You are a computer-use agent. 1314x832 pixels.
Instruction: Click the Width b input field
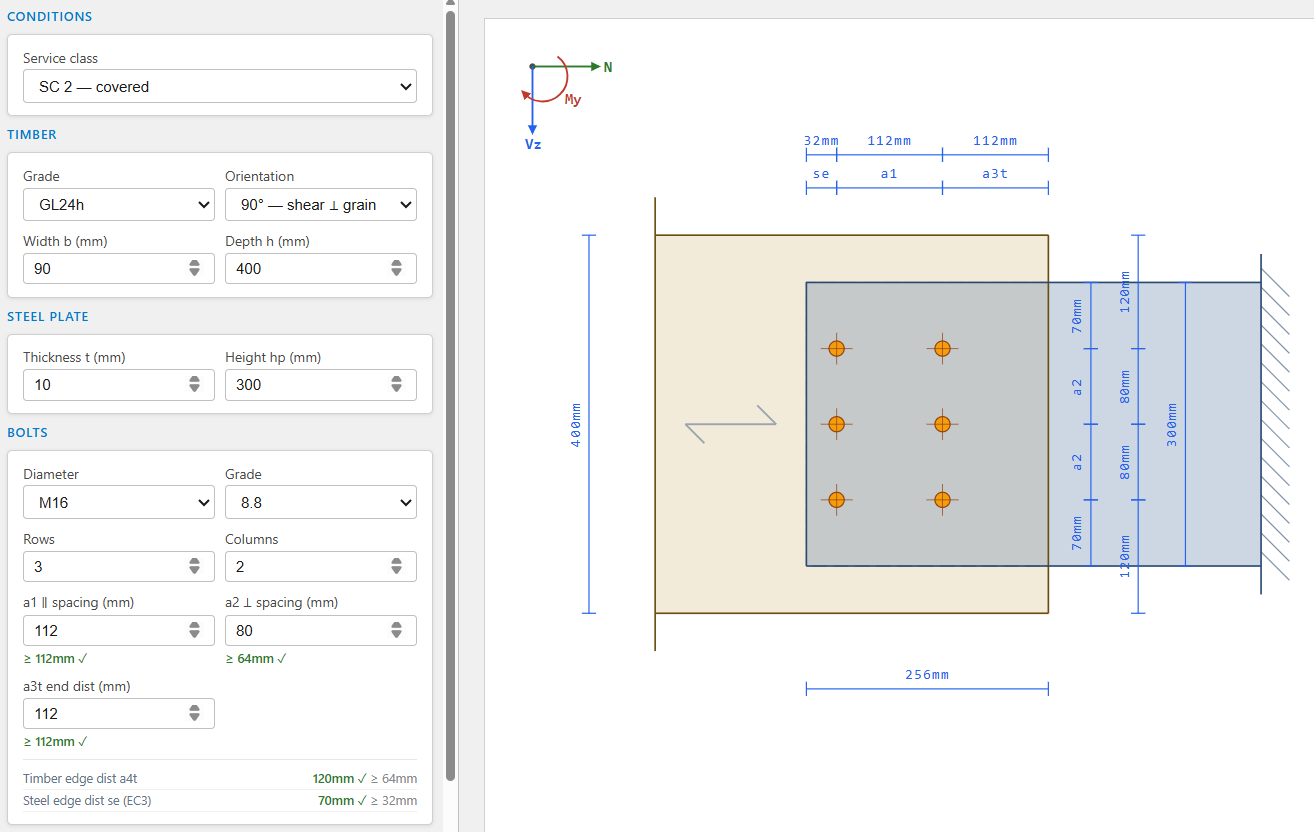(x=119, y=268)
